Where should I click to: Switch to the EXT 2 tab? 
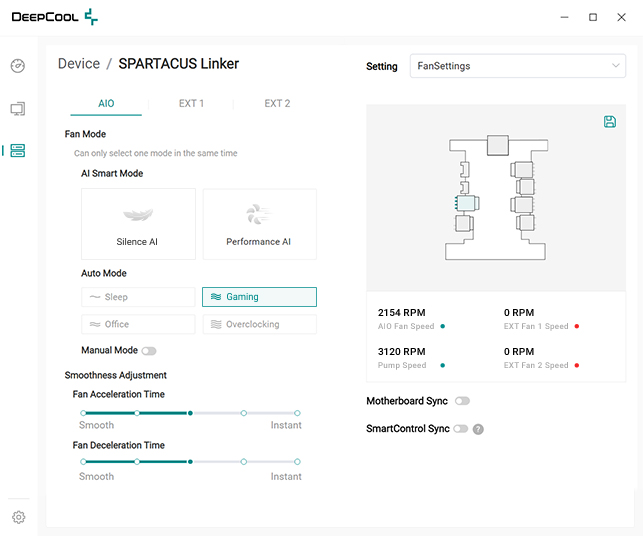[x=277, y=103]
